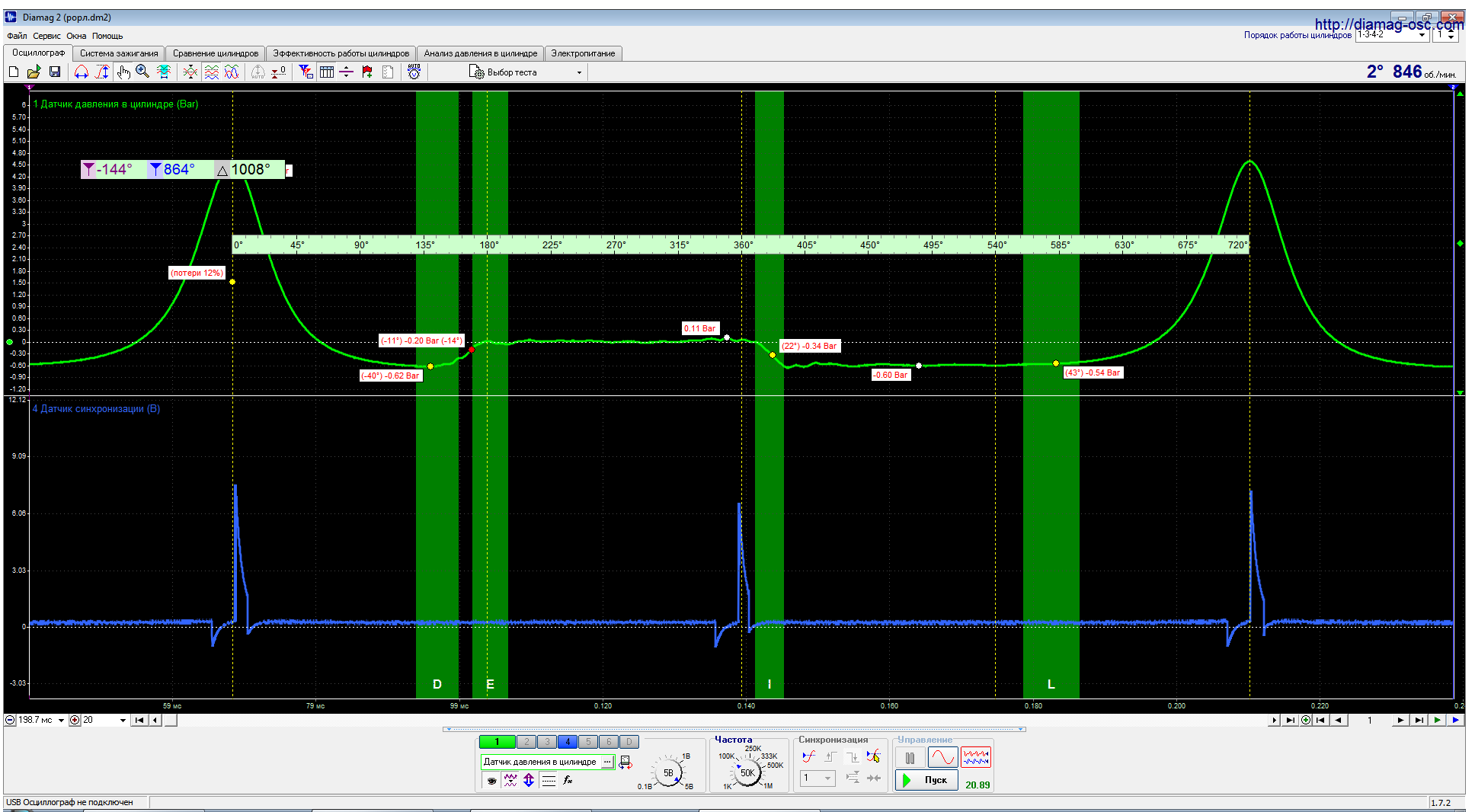The image size is (1475, 812).
Task: Add a flag marker with the red flag icon
Action: (367, 72)
